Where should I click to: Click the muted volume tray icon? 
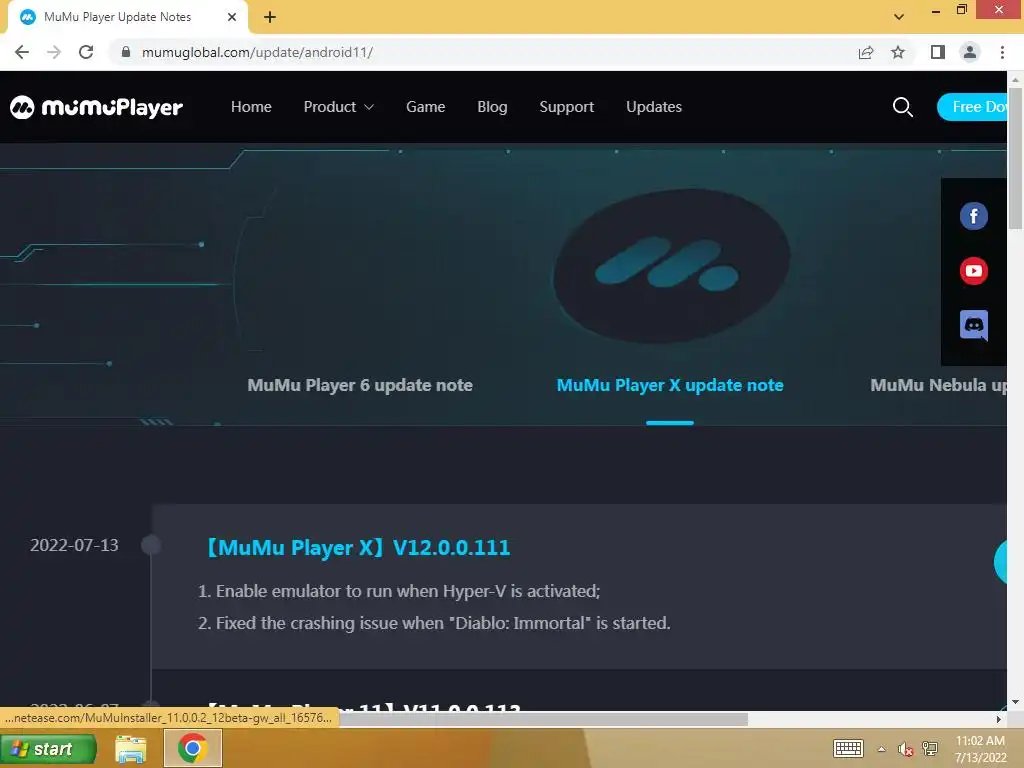pos(905,749)
